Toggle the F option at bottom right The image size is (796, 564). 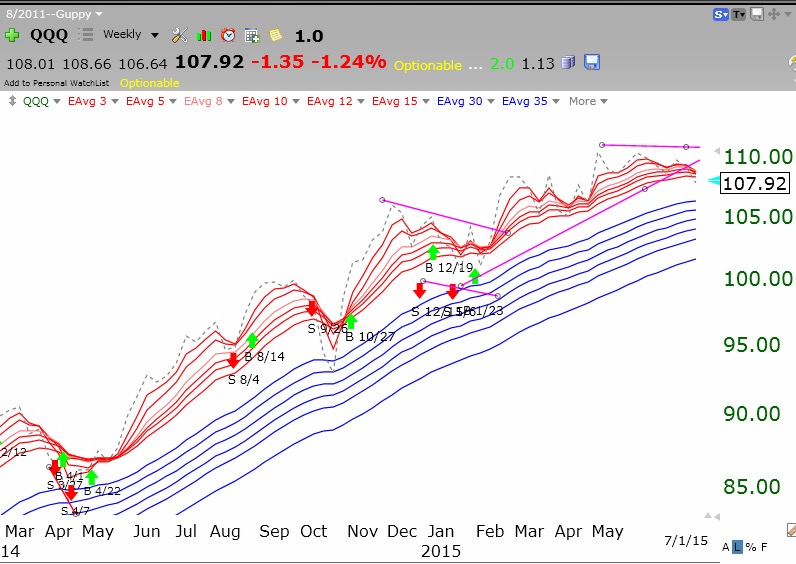(764, 547)
